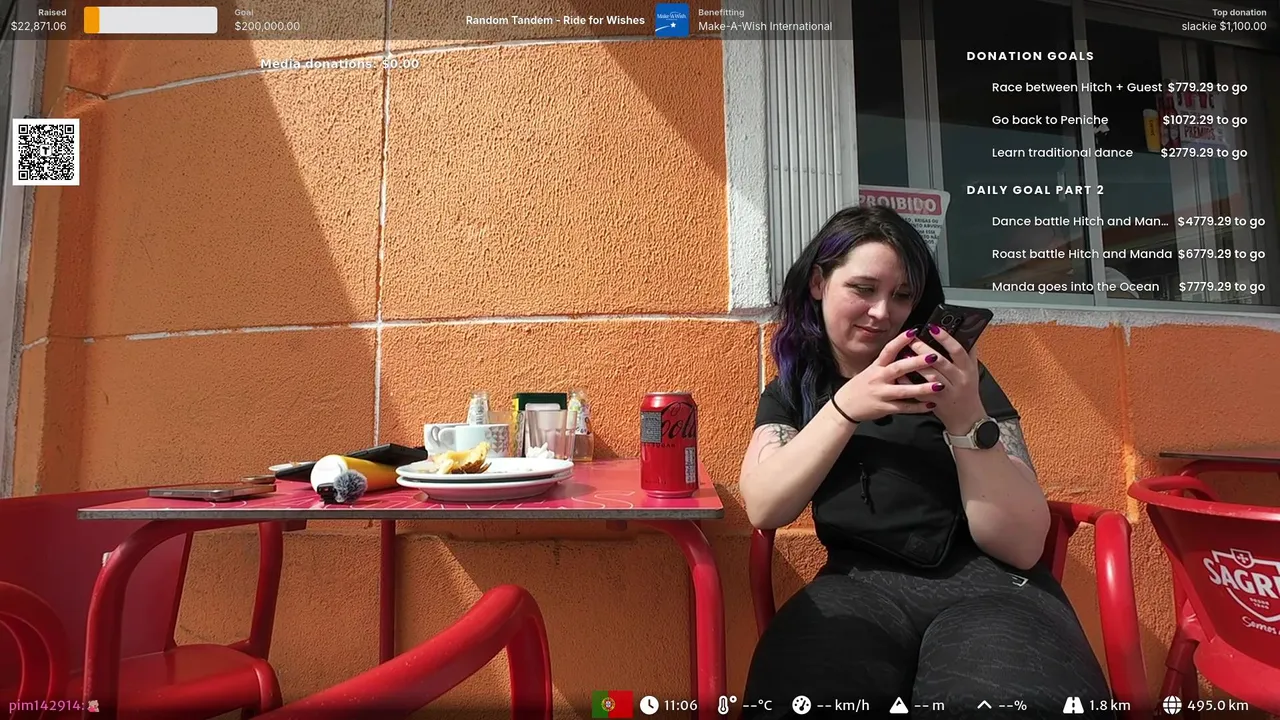Click the clock icon beside 11:06
1280x720 pixels.
[x=649, y=705]
